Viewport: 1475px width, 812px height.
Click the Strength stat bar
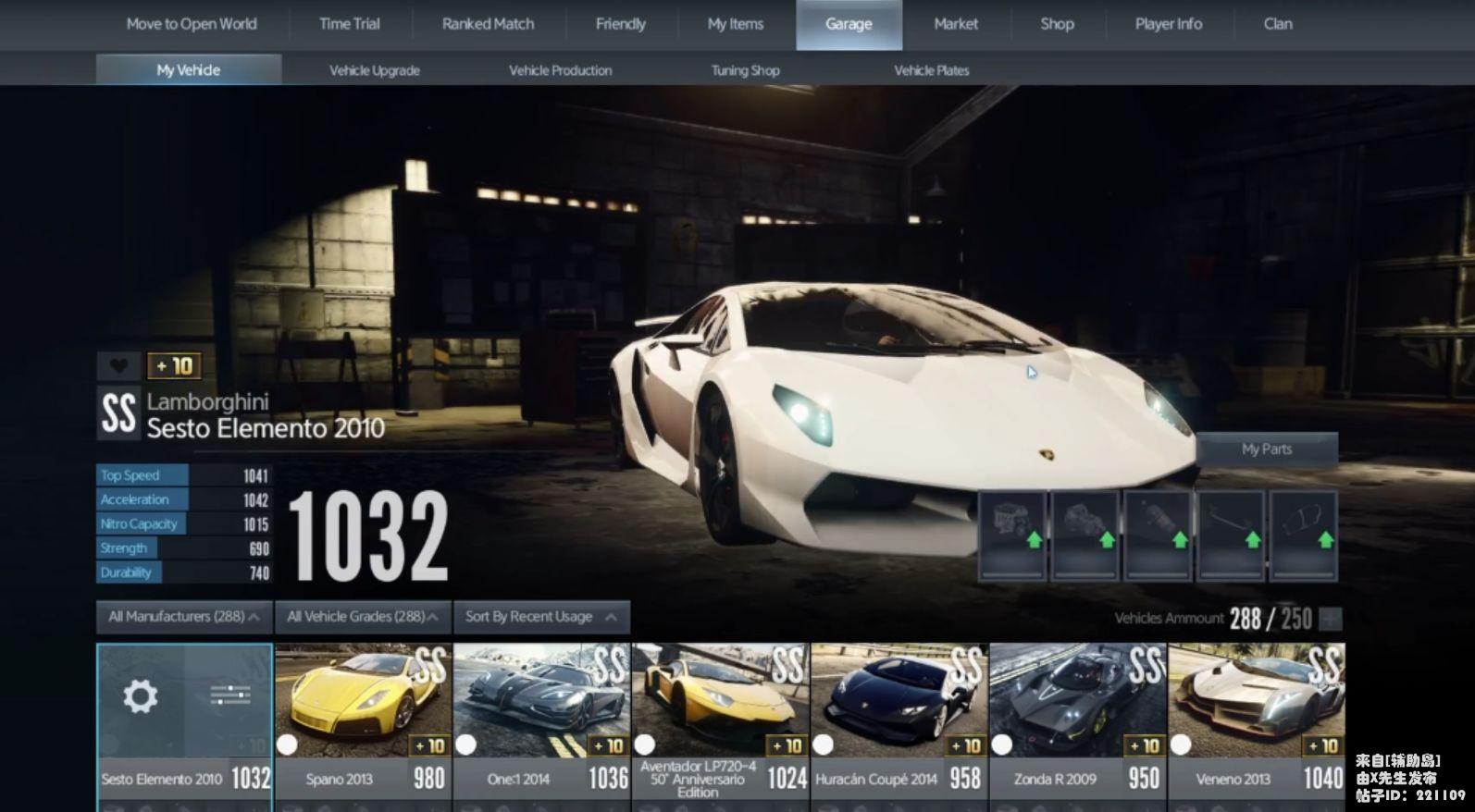click(184, 548)
